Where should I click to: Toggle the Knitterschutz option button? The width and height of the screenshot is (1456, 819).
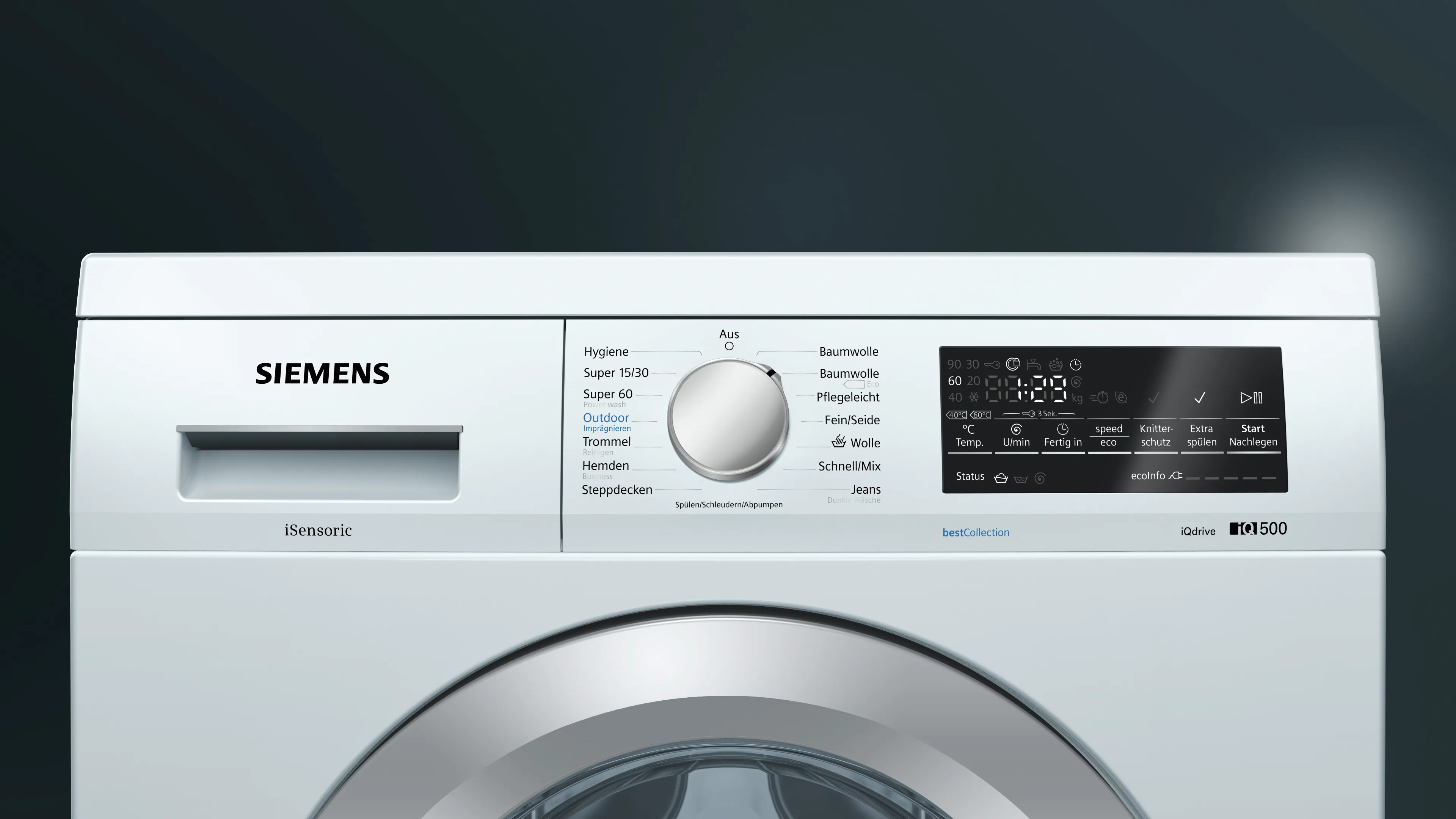coord(1156,435)
